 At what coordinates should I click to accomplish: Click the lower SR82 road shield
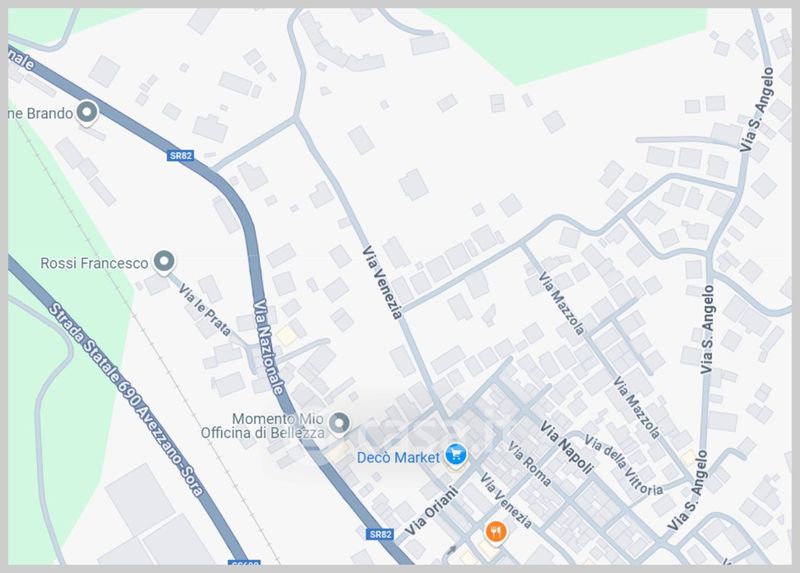[x=380, y=534]
